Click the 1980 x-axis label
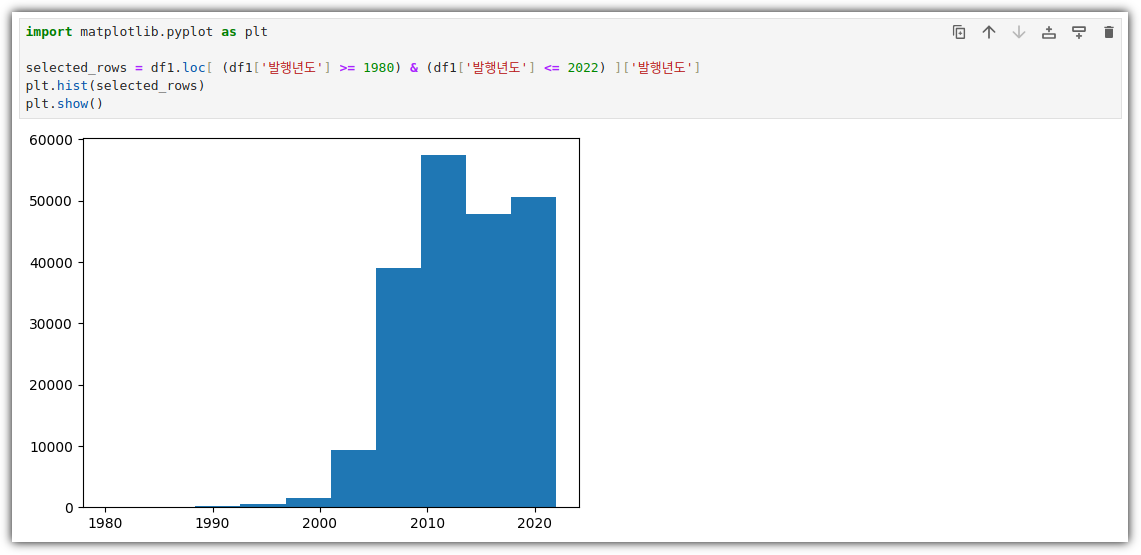This screenshot has height=555, width=1141. (105, 522)
